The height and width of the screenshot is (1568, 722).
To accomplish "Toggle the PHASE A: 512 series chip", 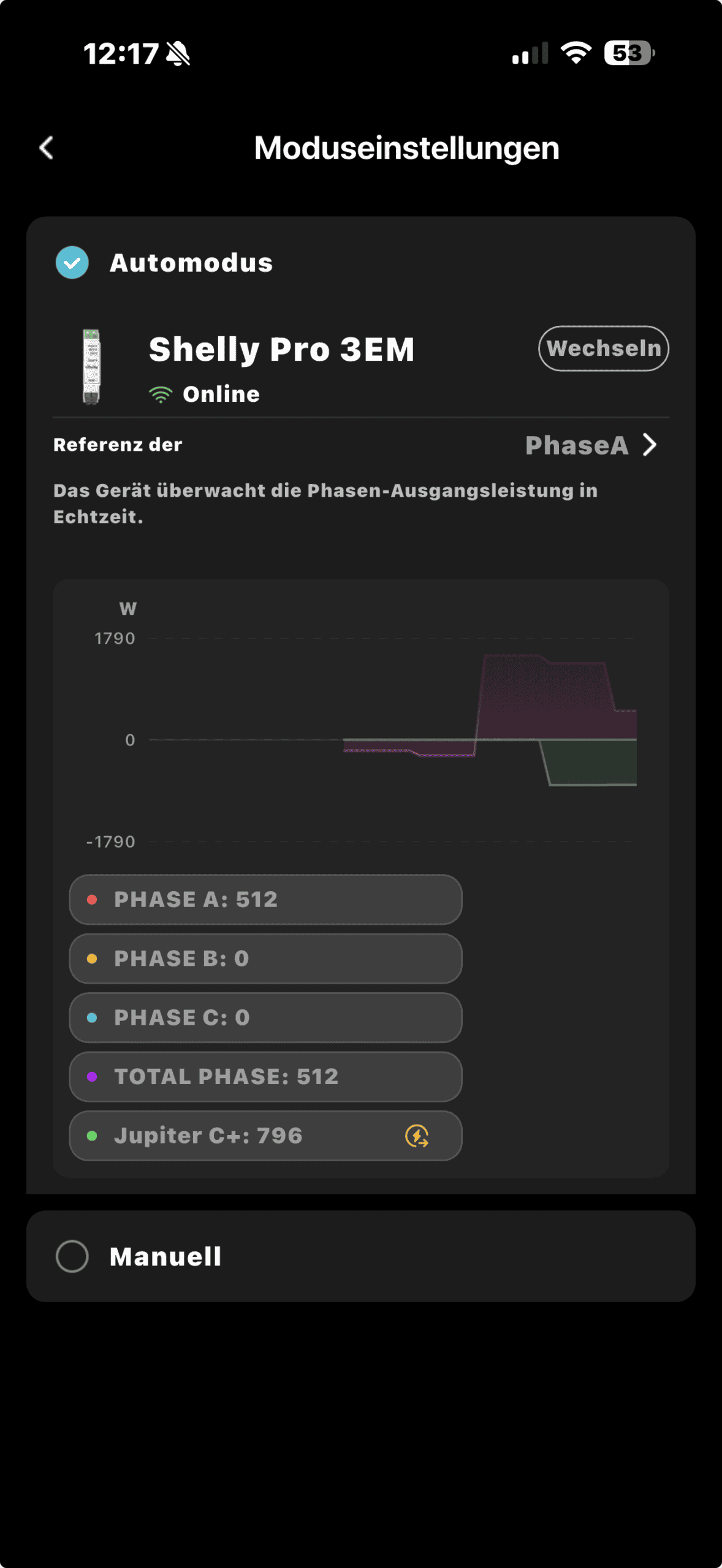I will [265, 899].
